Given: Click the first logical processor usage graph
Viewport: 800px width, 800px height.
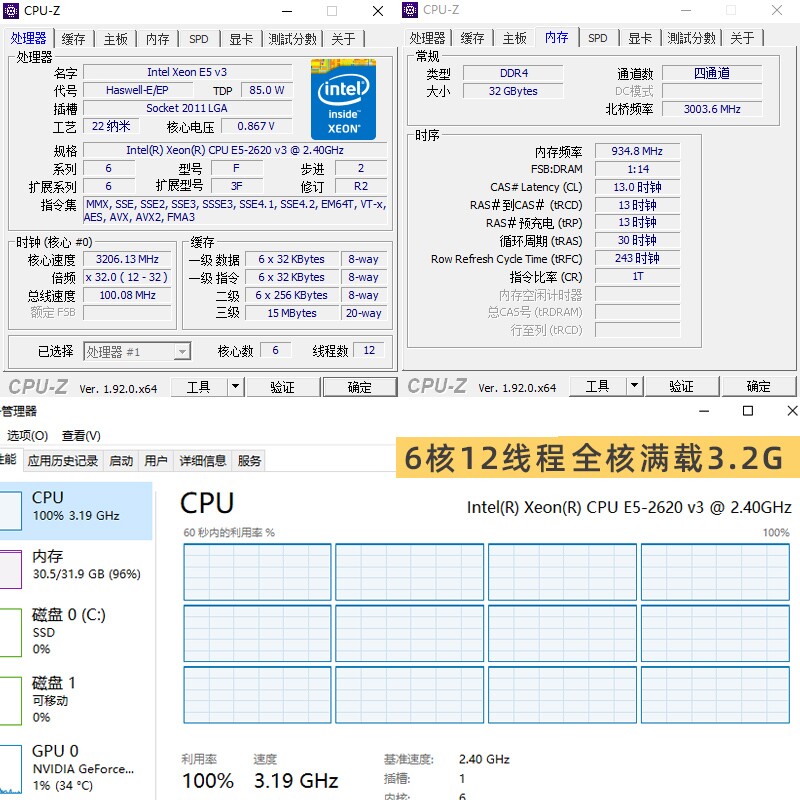Looking at the screenshot, I should click(x=258, y=572).
